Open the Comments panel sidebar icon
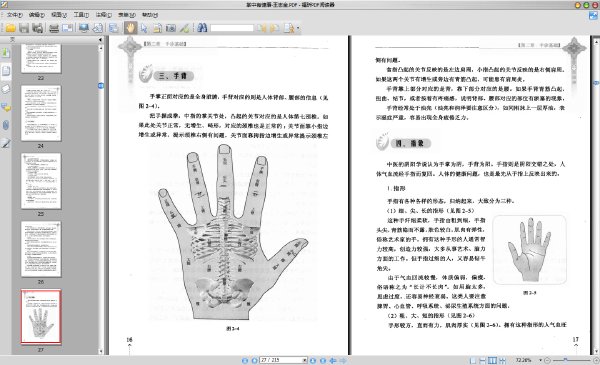 [6, 108]
